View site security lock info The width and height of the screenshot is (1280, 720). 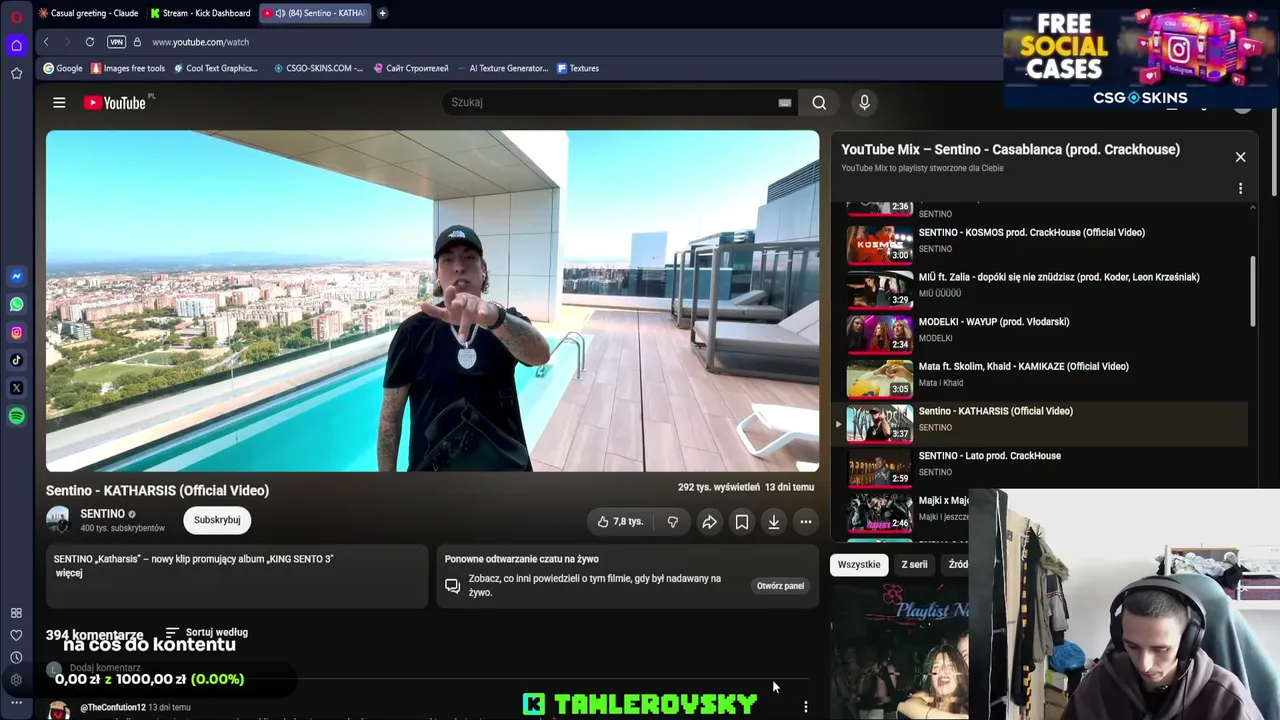(x=137, y=42)
